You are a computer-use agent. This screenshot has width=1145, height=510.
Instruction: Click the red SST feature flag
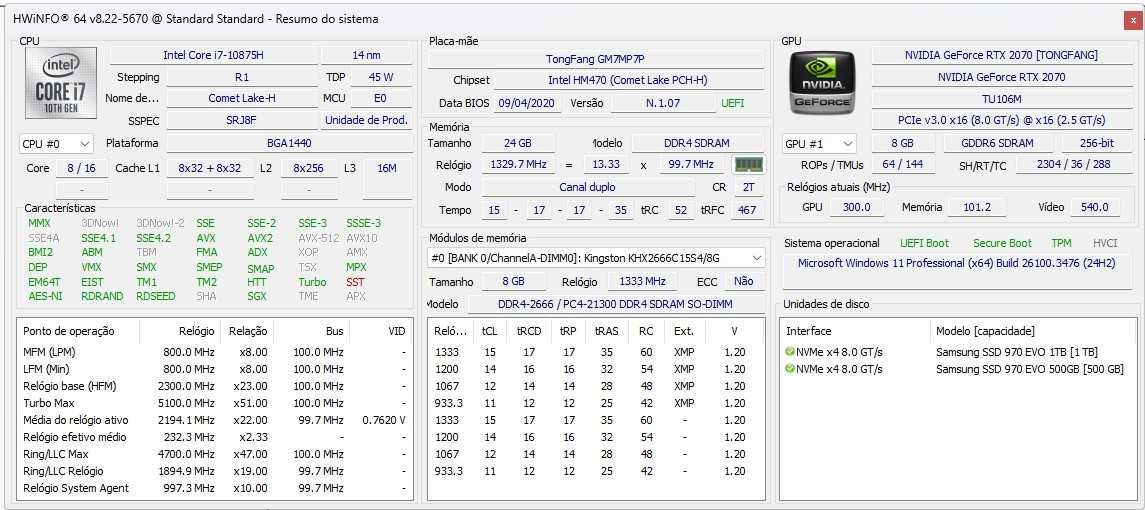point(356,282)
